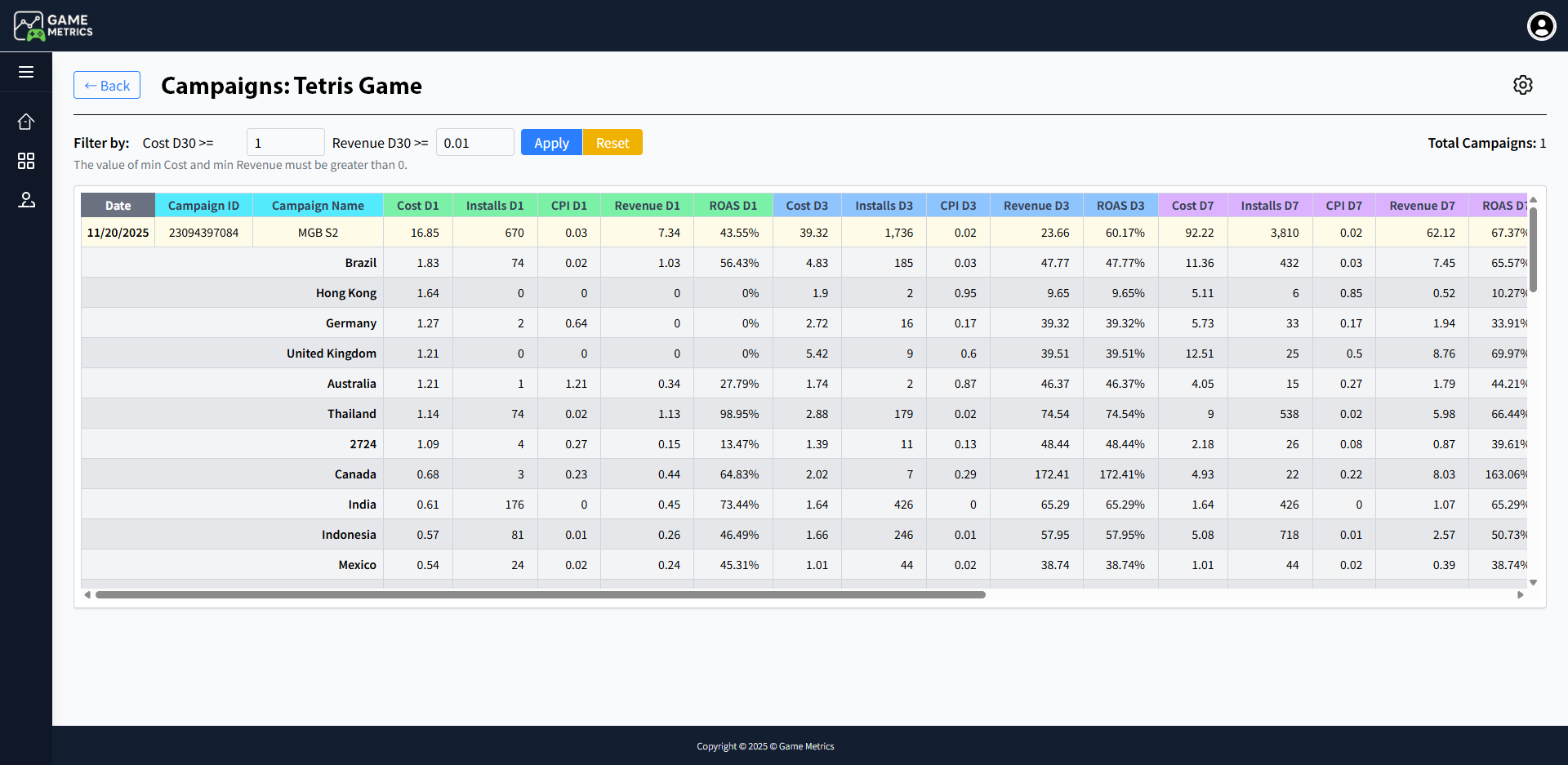The width and height of the screenshot is (1568, 765).
Task: Click the Campaigns: Tetris Game heading
Action: click(292, 86)
